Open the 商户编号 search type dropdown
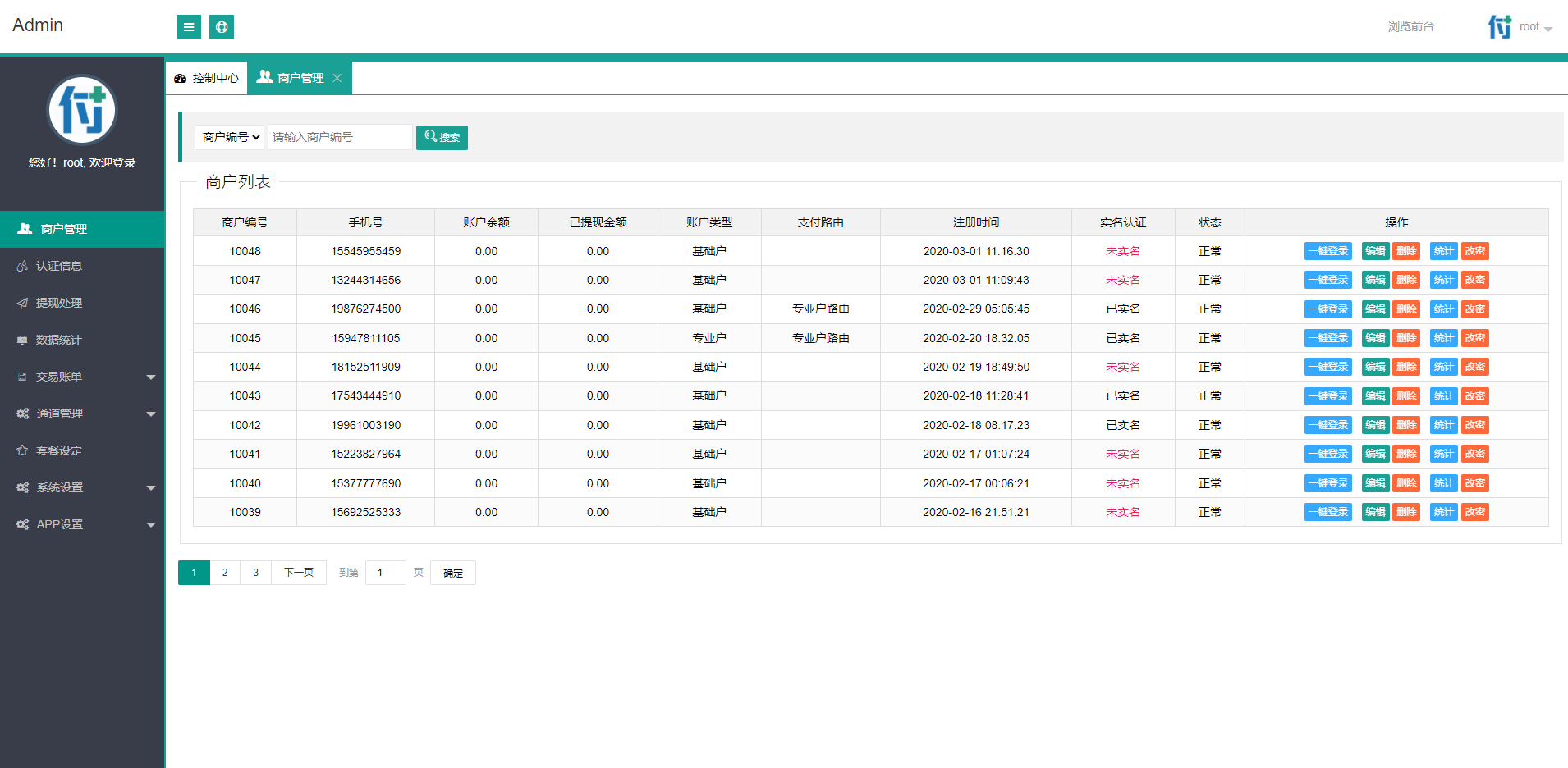Image resolution: width=1568 pixels, height=768 pixels. [x=231, y=137]
